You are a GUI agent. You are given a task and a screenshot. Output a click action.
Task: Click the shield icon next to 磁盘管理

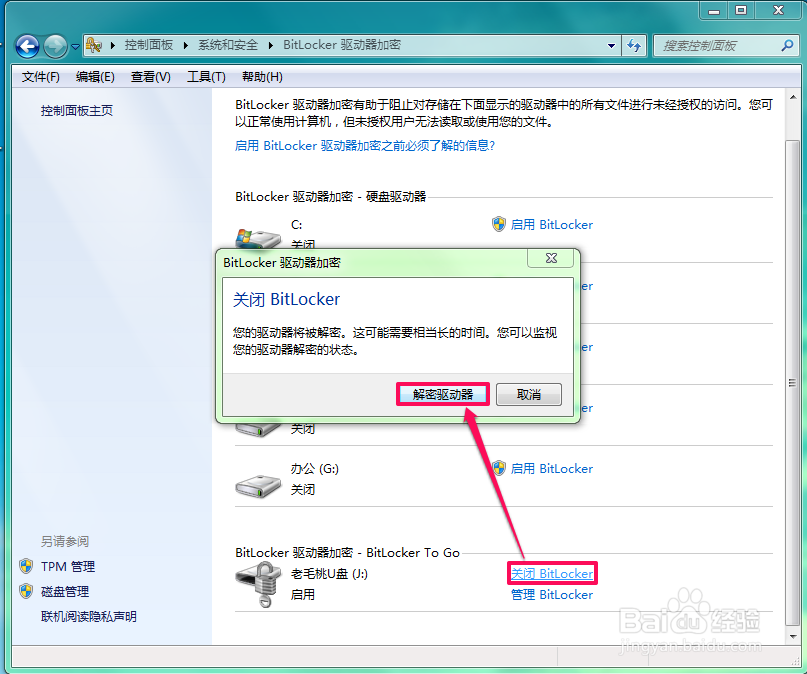26,591
